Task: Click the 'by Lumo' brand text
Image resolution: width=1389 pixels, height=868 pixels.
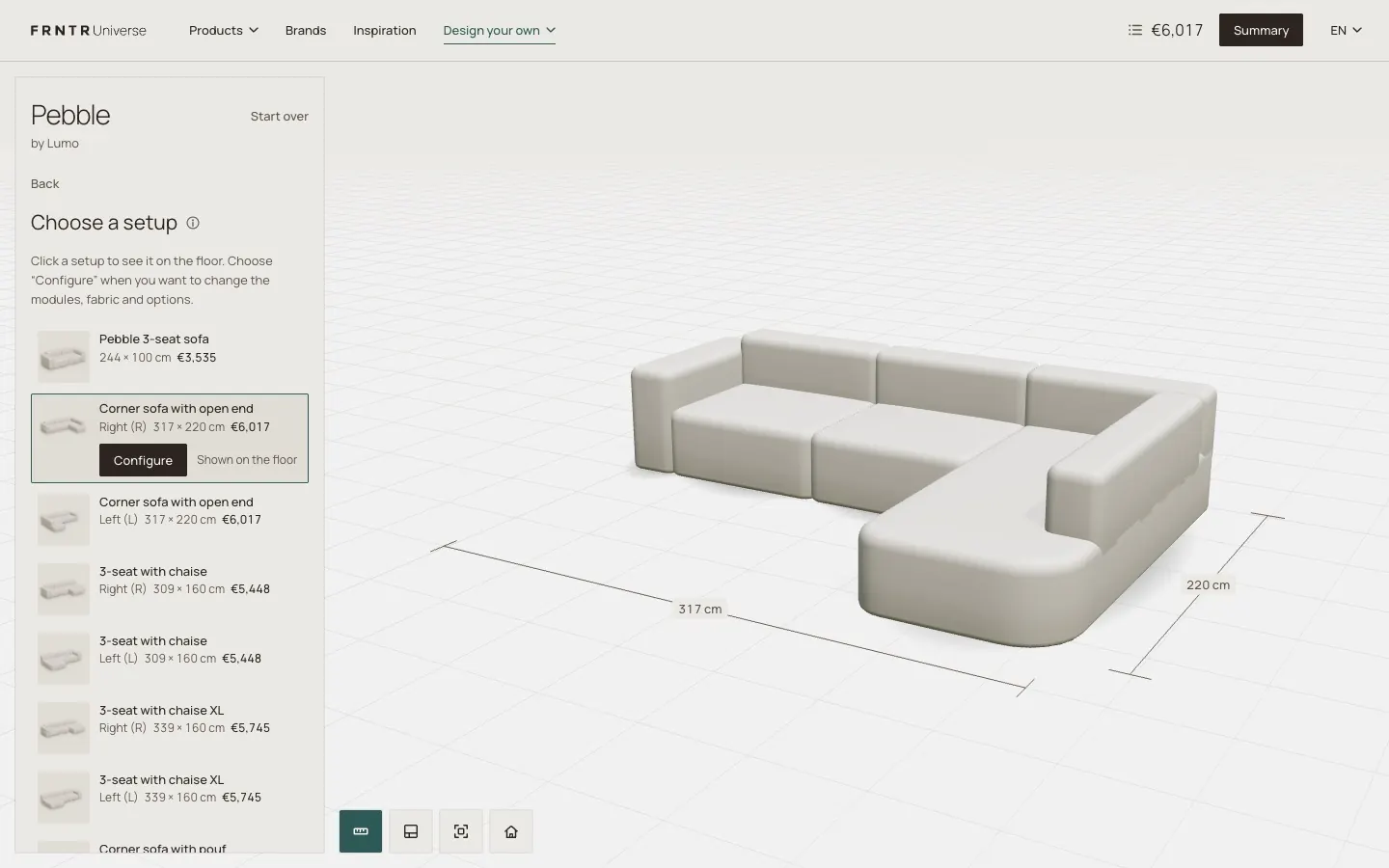Action: [x=55, y=144]
